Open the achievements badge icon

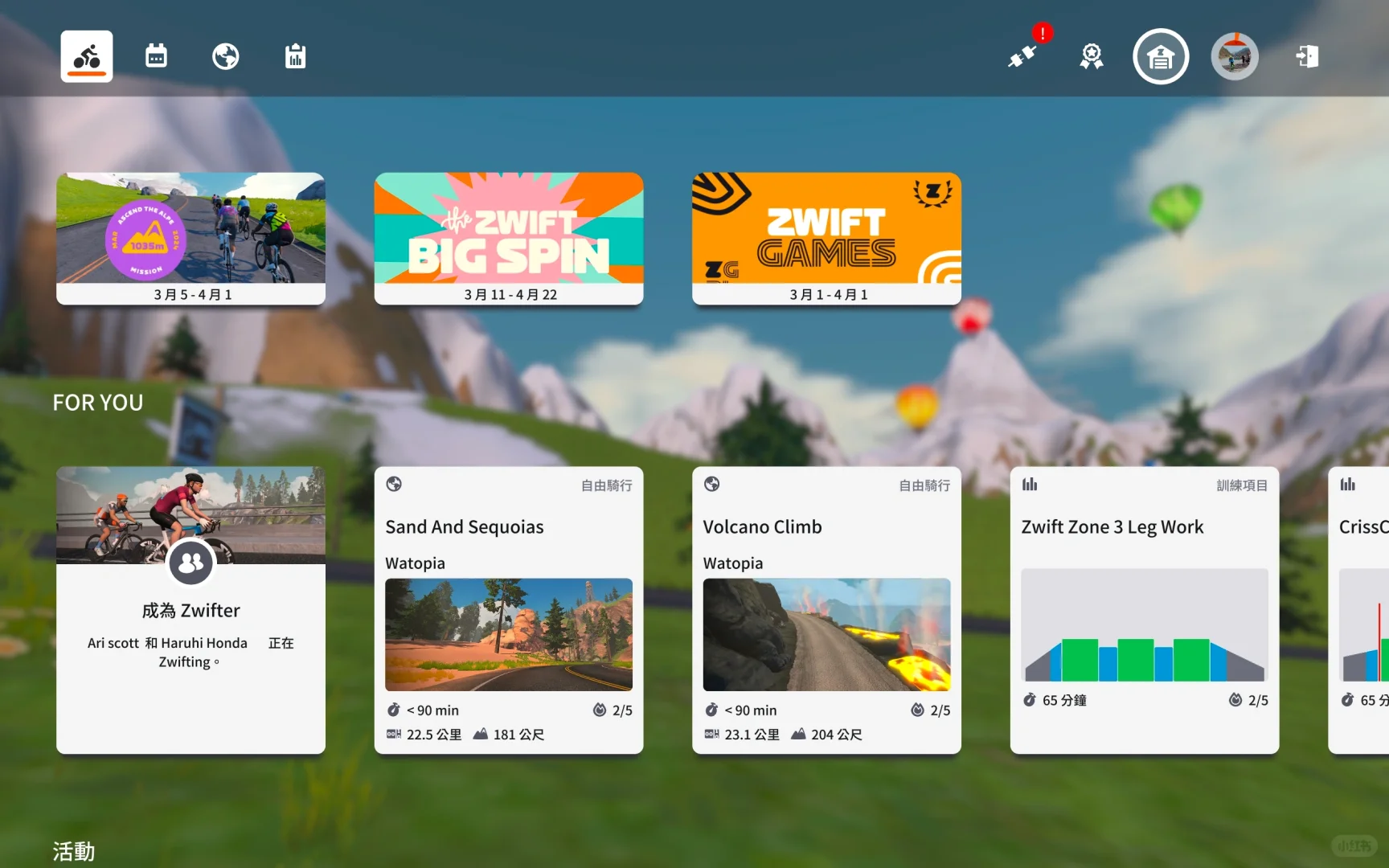(1092, 56)
